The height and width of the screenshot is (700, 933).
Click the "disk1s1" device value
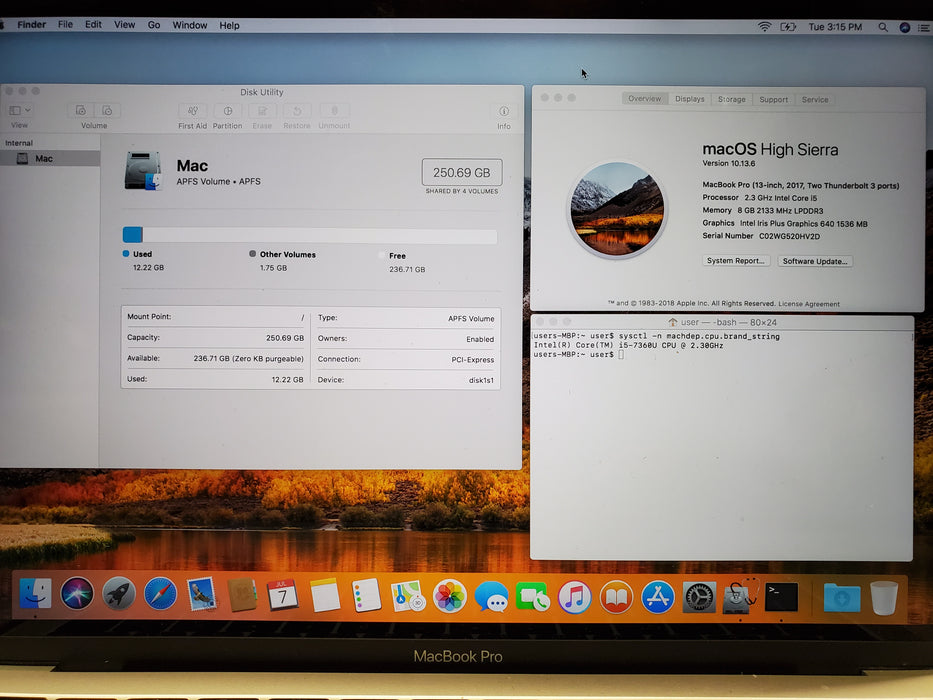tap(481, 380)
